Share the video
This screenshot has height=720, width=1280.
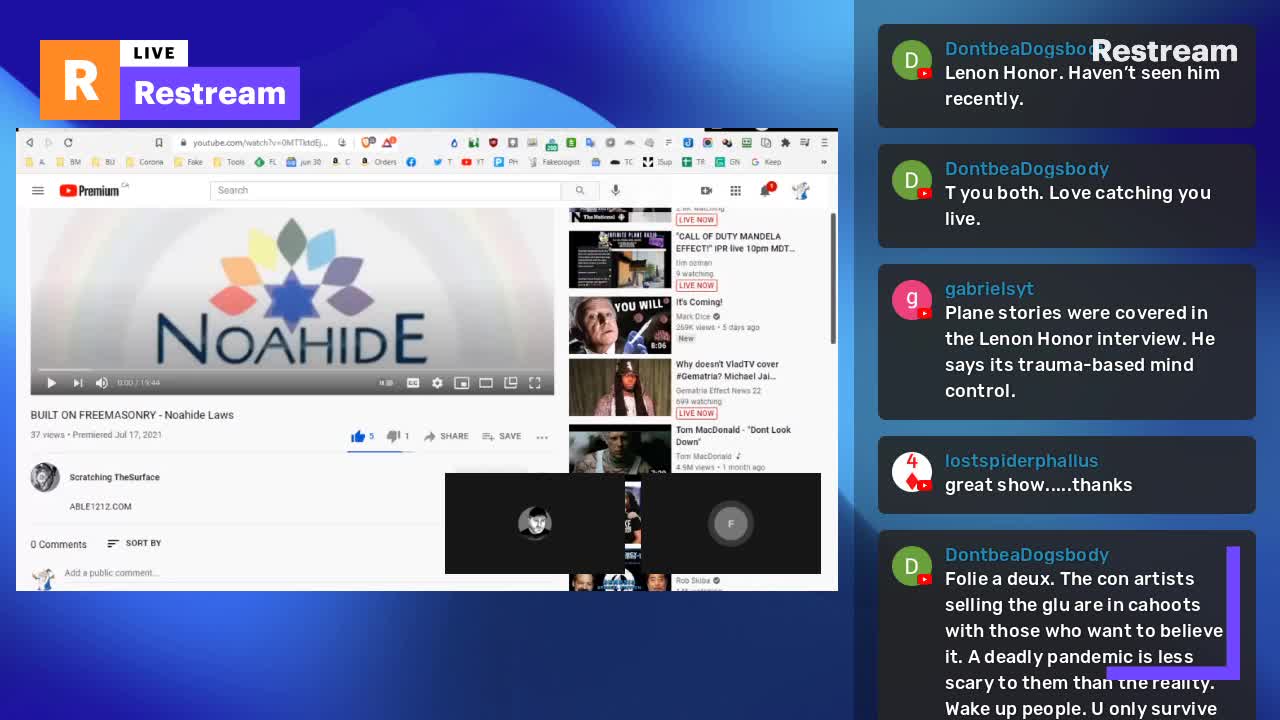point(446,436)
